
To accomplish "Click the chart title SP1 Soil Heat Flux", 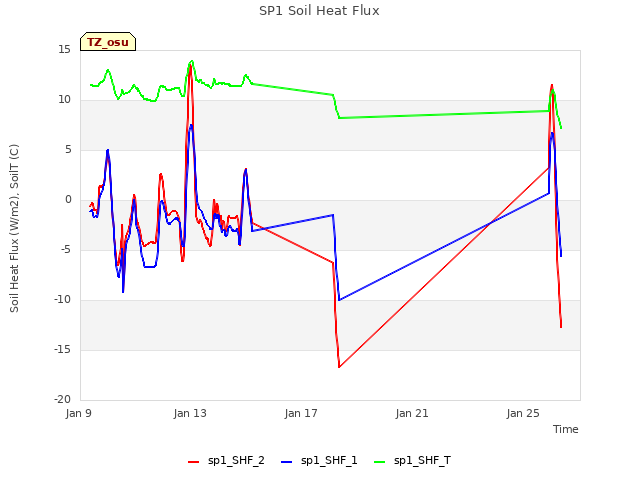I will click(319, 11).
